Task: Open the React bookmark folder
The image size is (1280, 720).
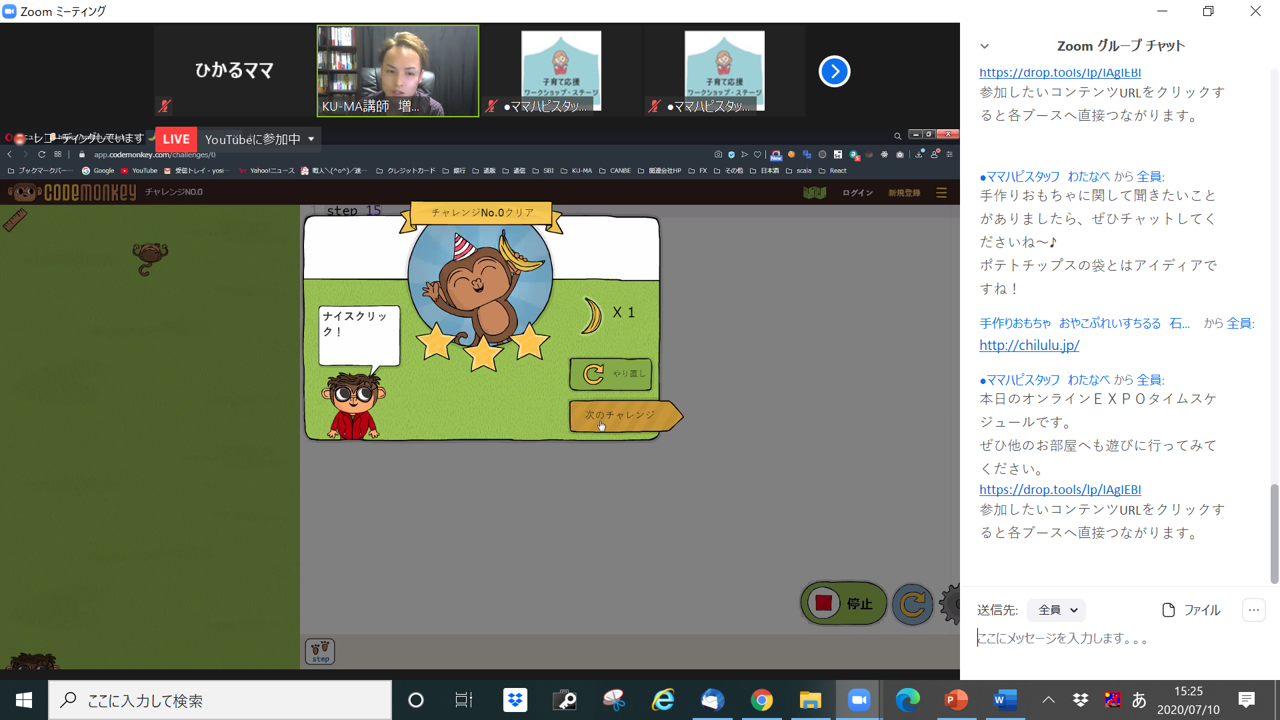Action: [833, 171]
